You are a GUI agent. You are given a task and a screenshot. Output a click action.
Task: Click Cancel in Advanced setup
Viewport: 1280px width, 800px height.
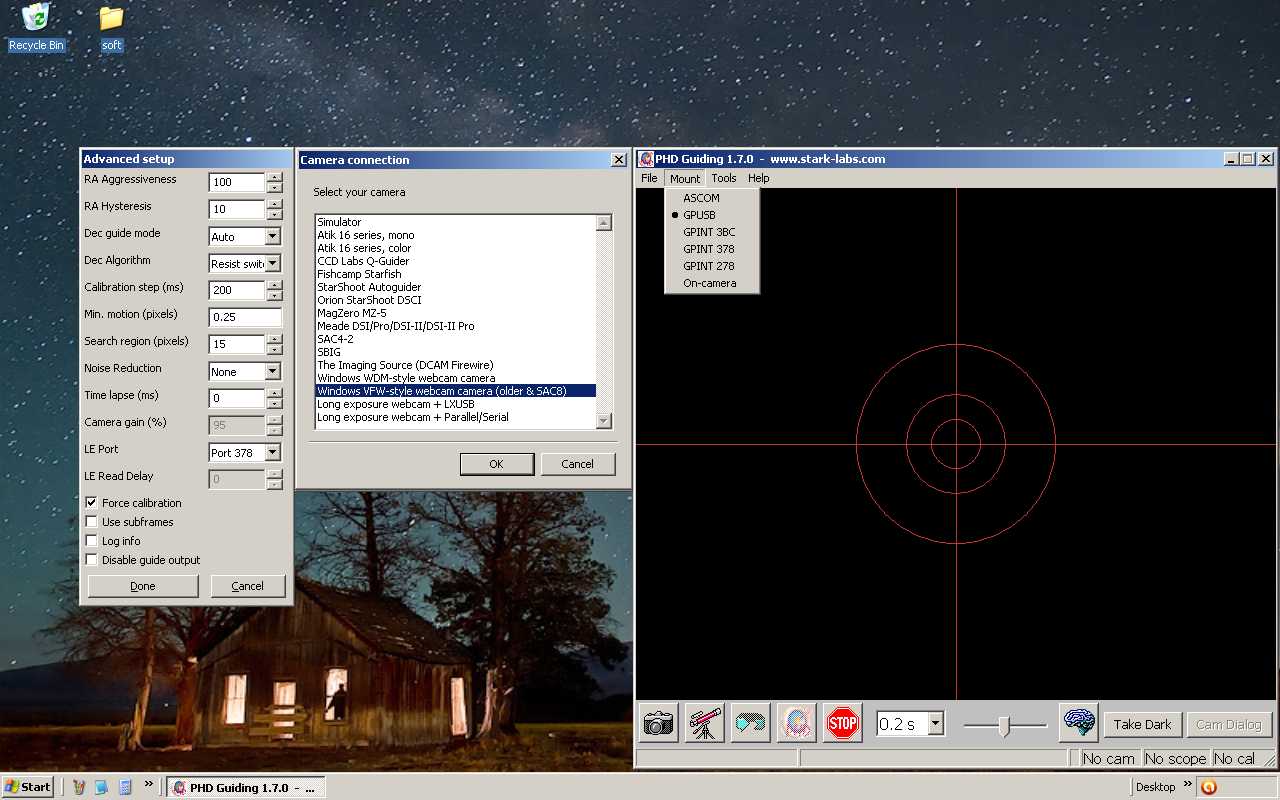[248, 586]
